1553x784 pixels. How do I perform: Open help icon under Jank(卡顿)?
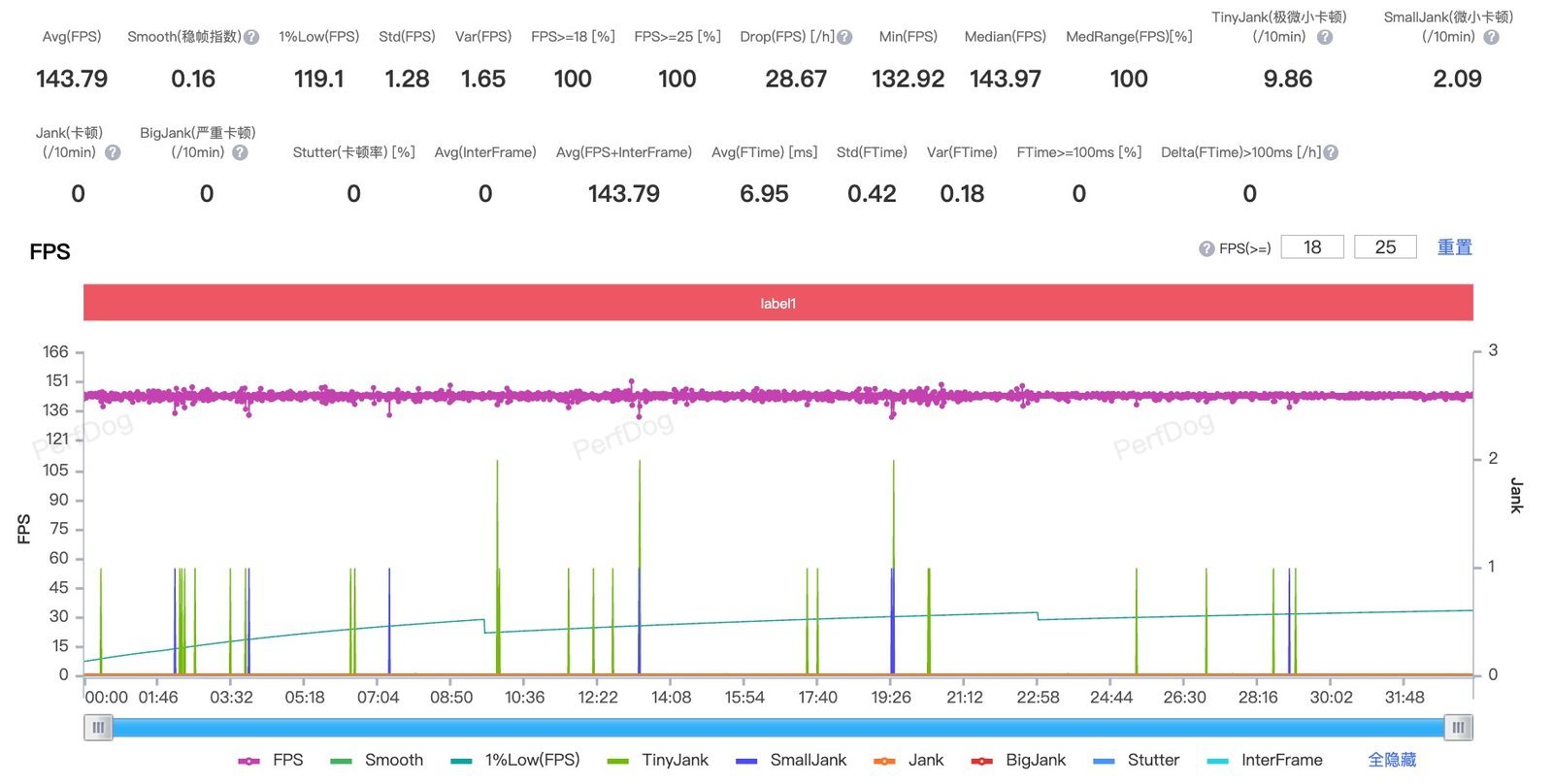[113, 152]
